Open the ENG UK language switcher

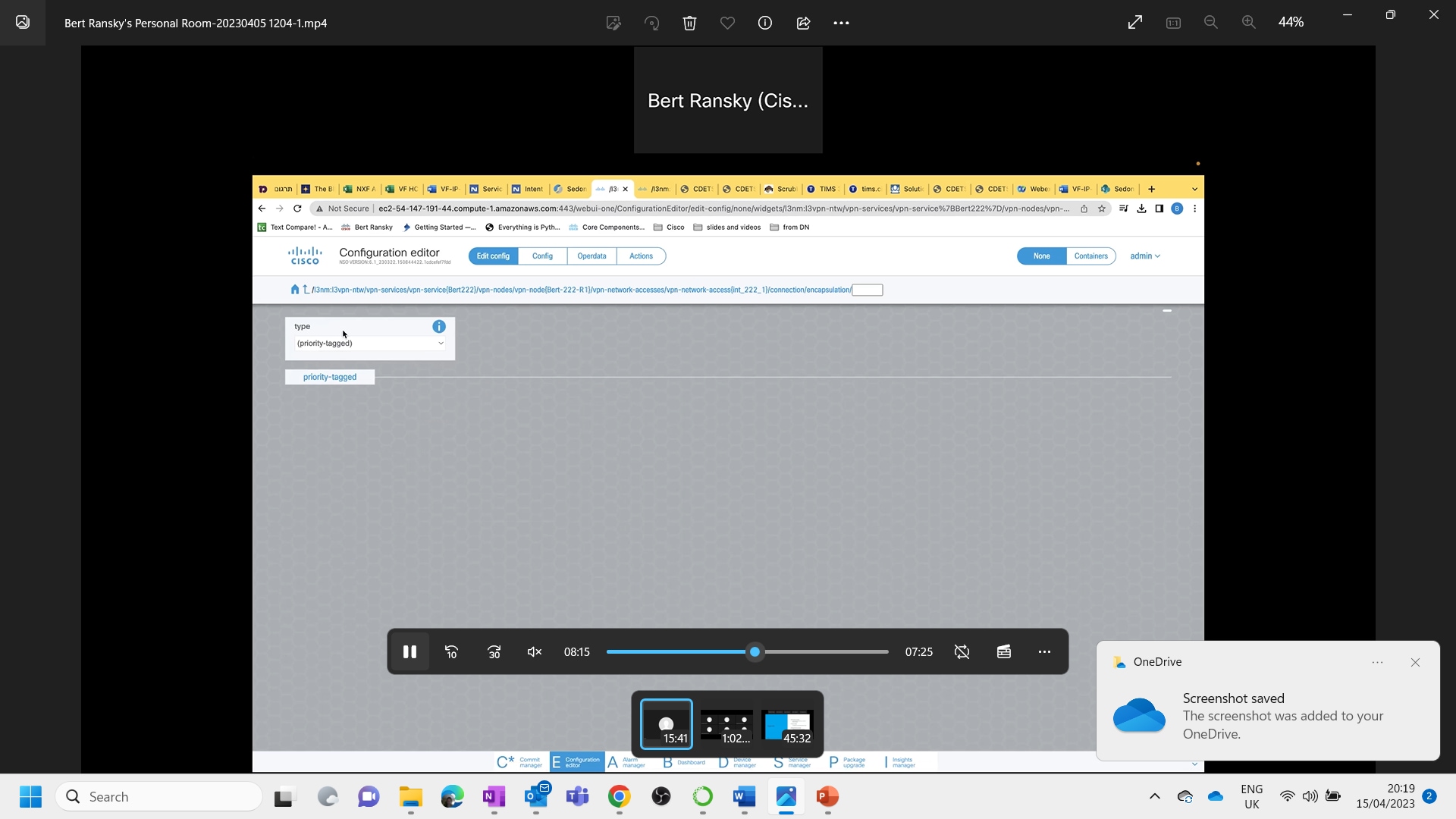coord(1251,796)
